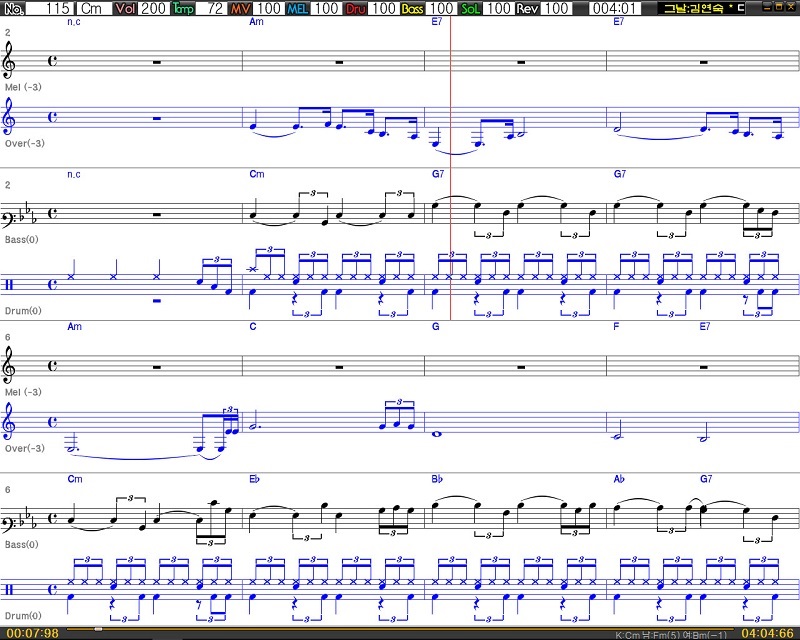Click the MV label

point(240,8)
